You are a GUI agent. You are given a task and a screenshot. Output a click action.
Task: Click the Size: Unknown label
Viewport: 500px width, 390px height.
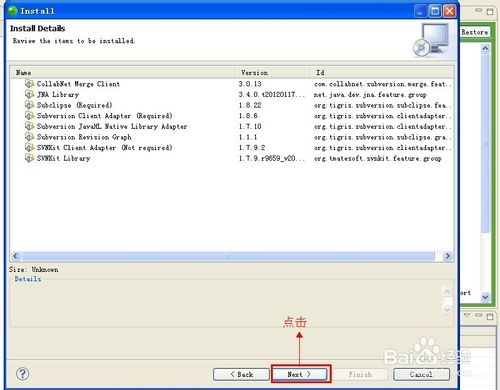pos(34,269)
